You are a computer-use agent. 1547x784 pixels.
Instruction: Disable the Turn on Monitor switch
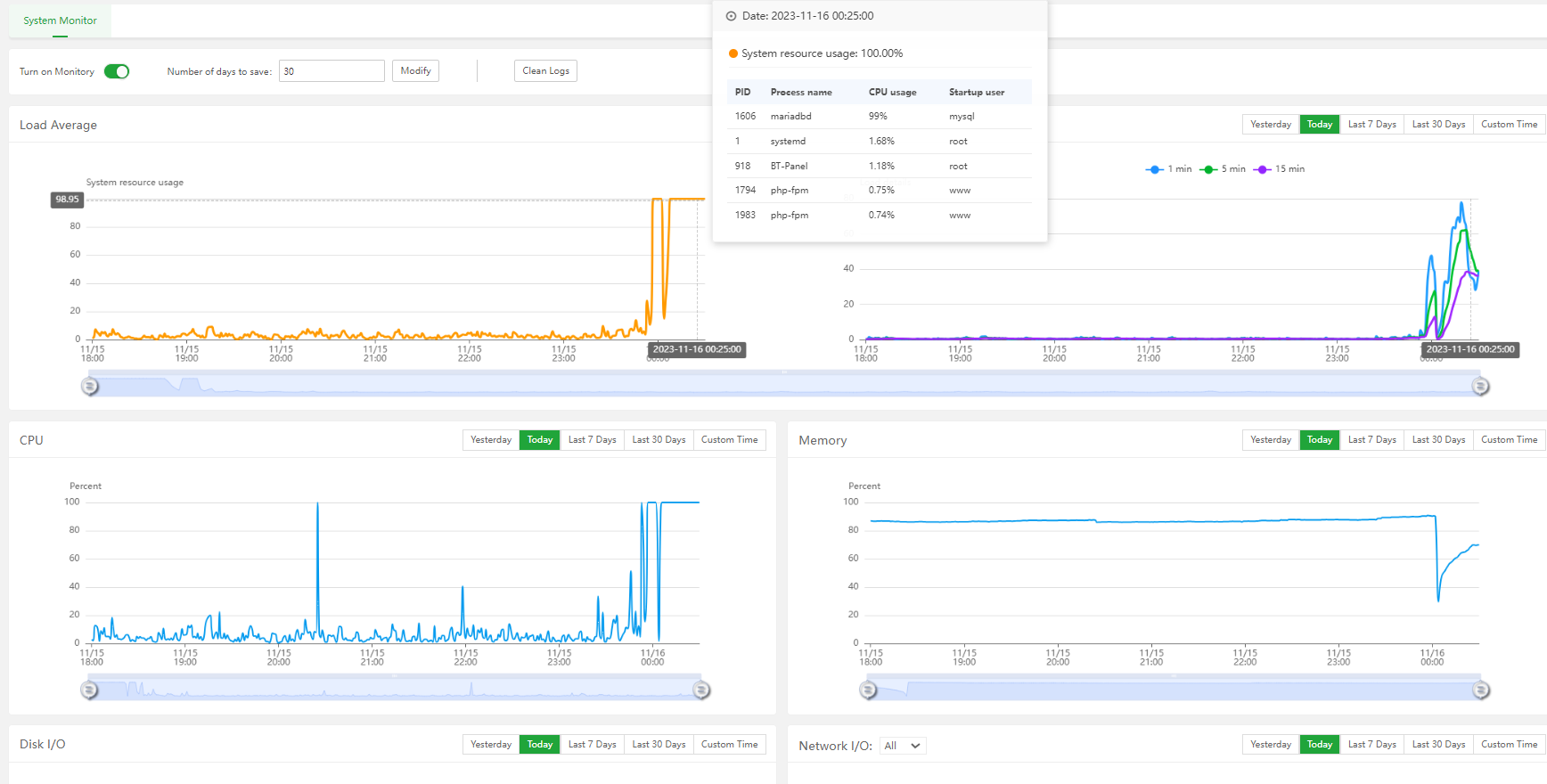(x=117, y=71)
